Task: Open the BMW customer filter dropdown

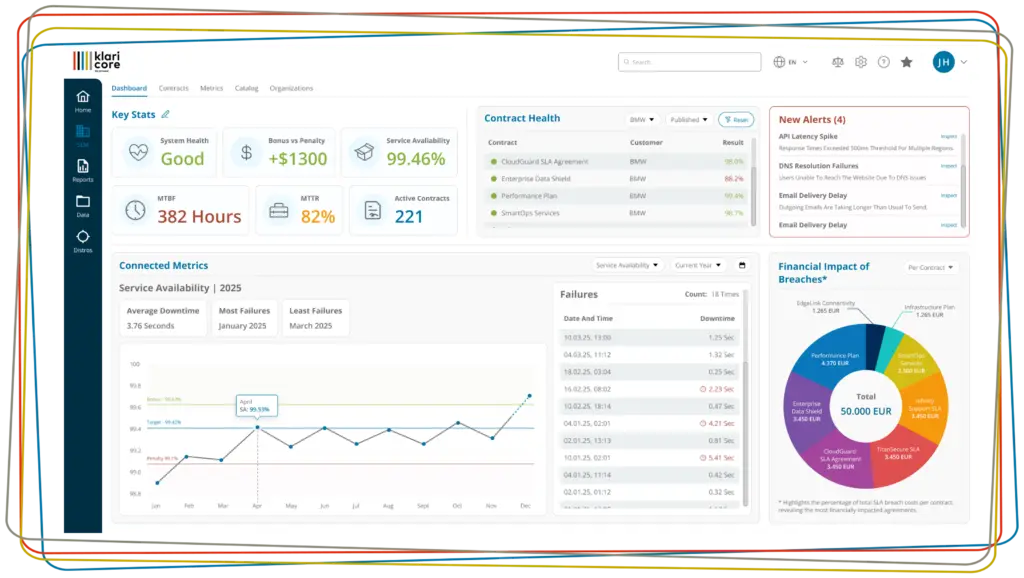Action: [642, 120]
